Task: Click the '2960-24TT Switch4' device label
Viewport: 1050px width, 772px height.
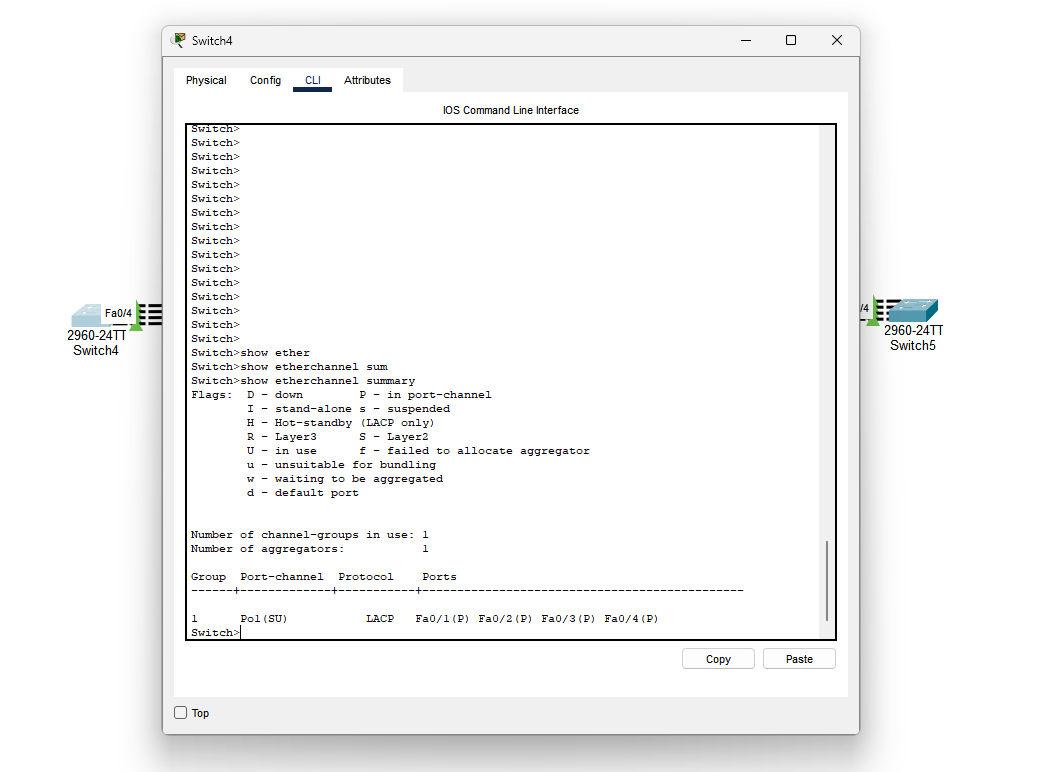Action: pyautogui.click(x=96, y=343)
